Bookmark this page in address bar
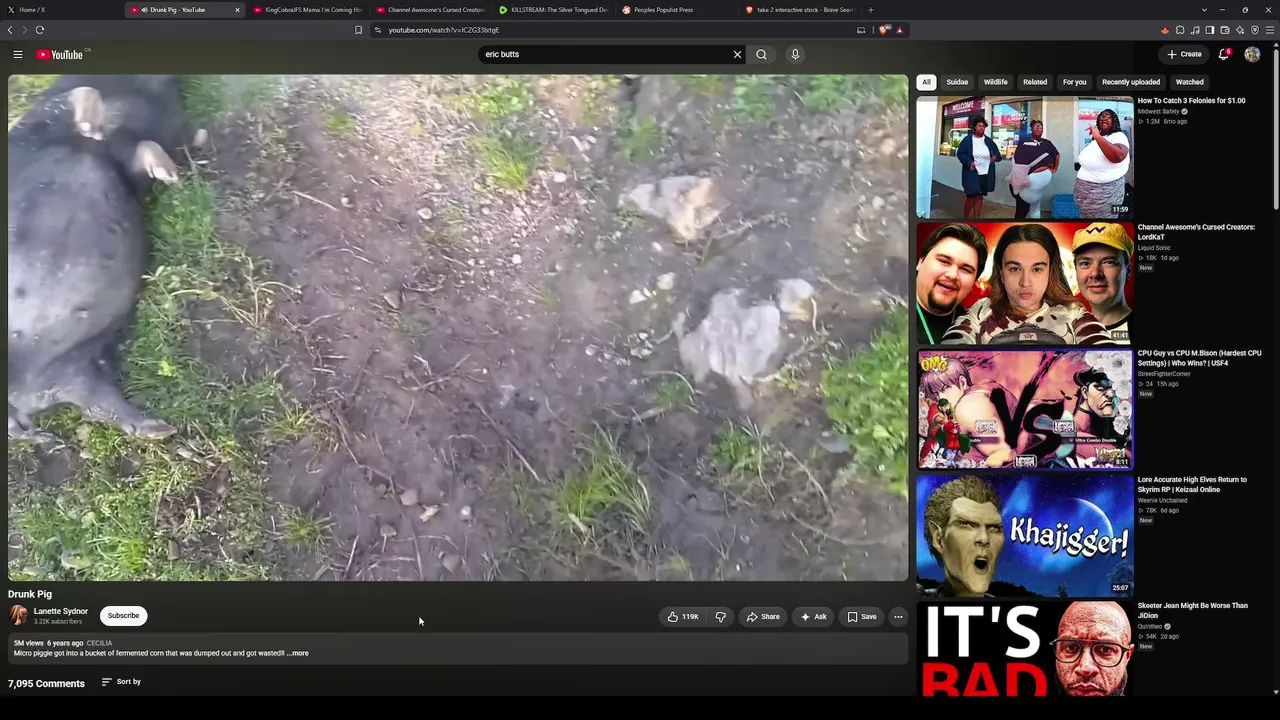The width and height of the screenshot is (1280, 720). tap(359, 30)
